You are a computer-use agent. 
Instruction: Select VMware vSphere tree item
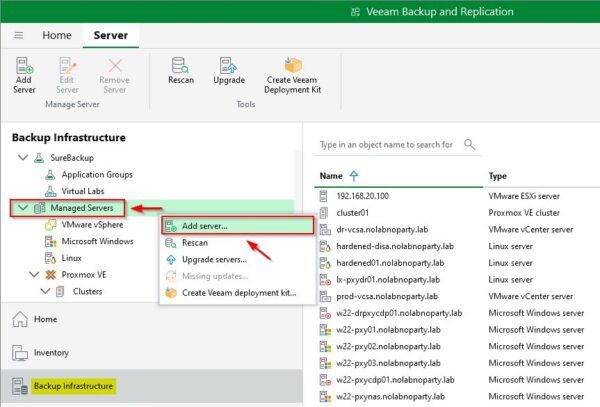coord(92,225)
